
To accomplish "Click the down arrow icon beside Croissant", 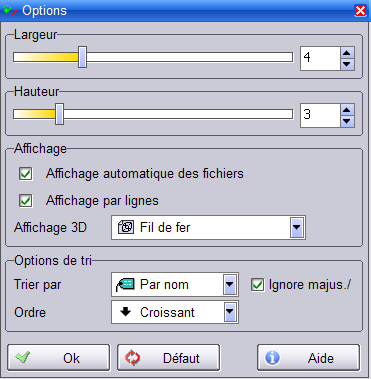I will coord(125,312).
